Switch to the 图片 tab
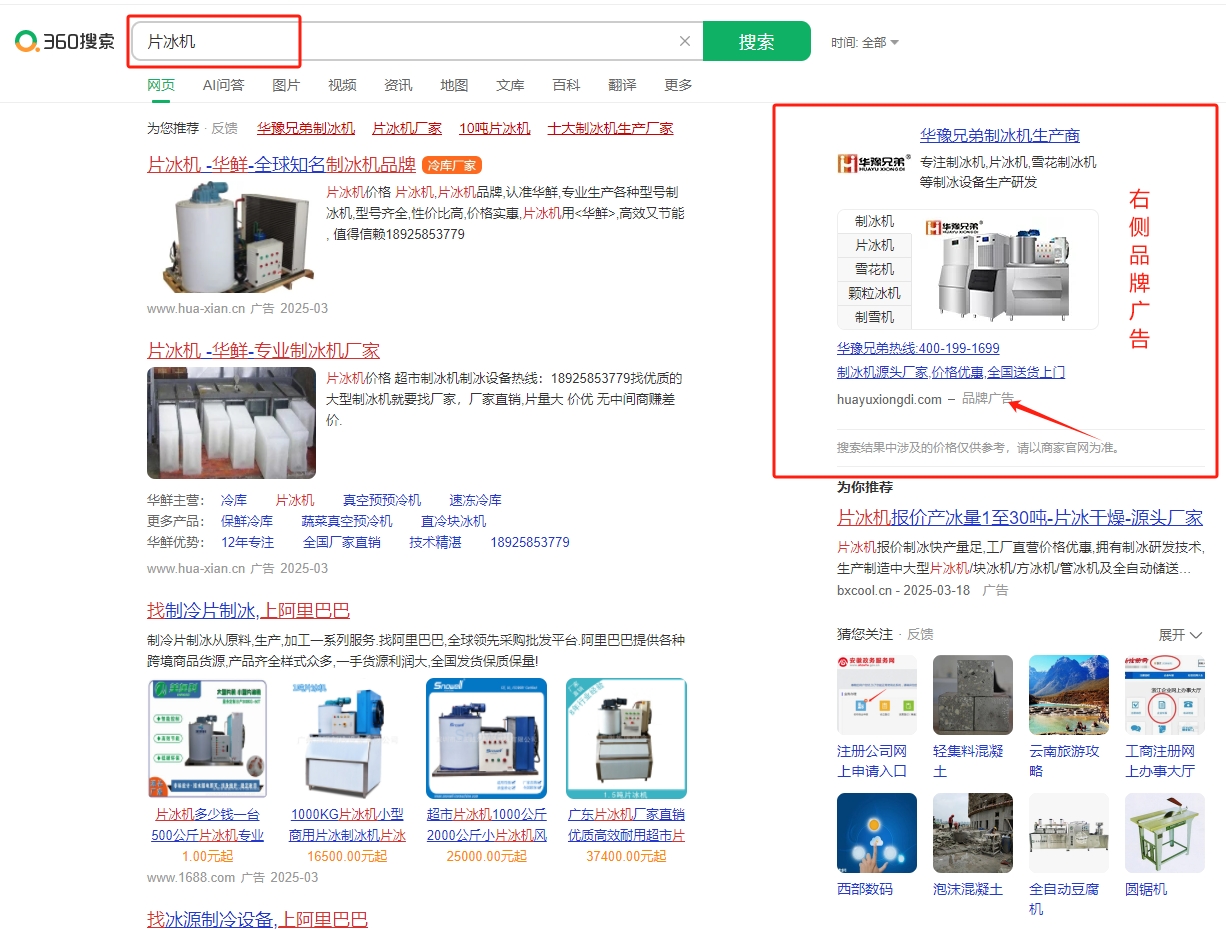 [x=286, y=85]
